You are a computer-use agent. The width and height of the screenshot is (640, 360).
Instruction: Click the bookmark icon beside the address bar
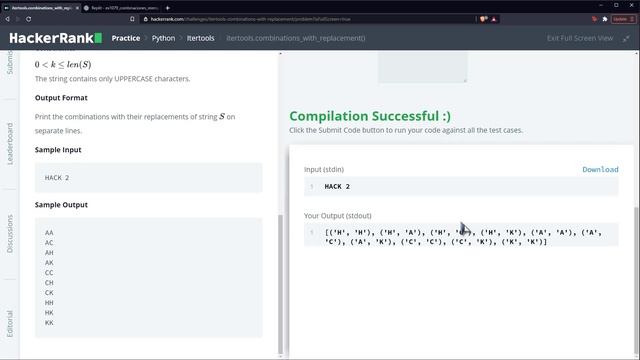(132, 19)
